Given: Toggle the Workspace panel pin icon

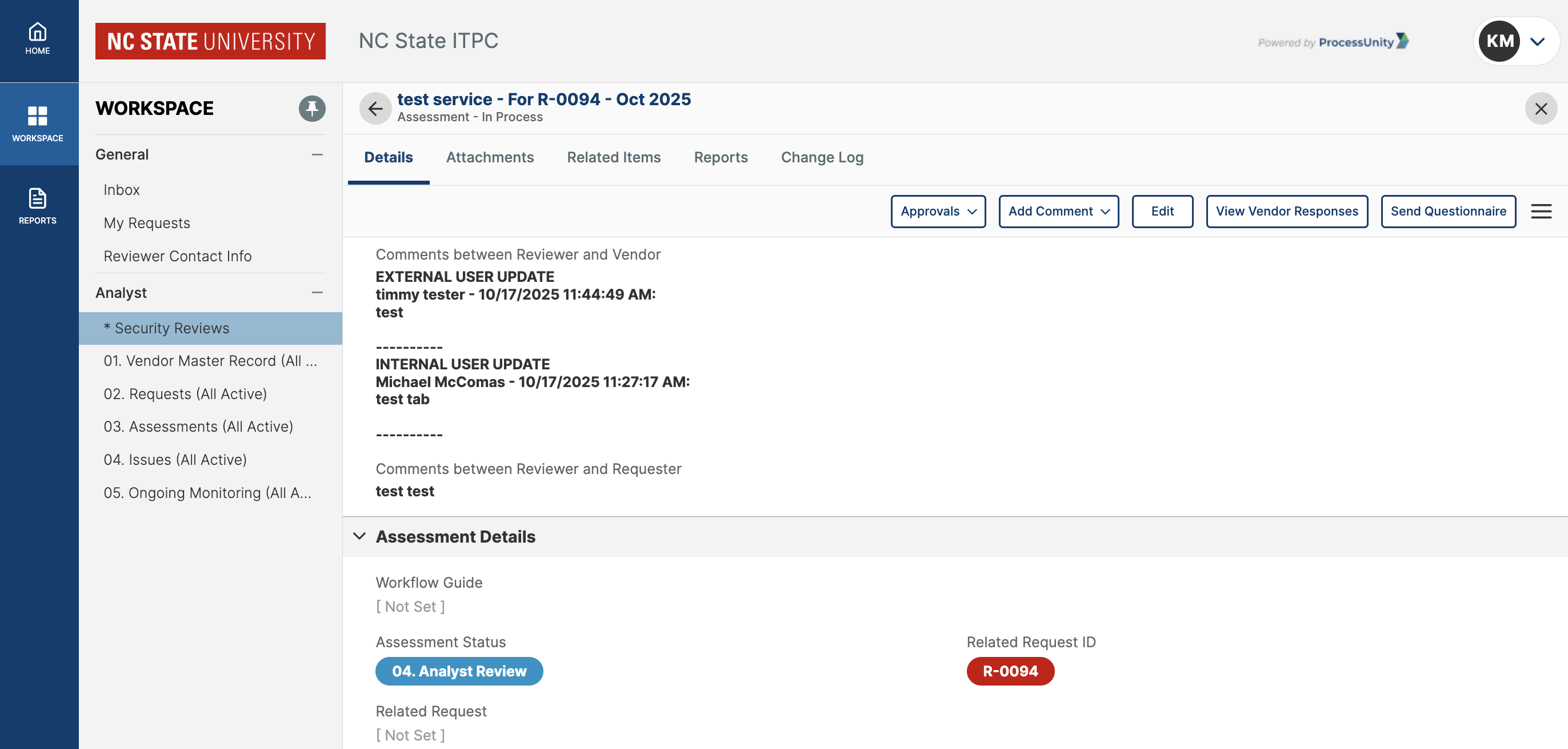Looking at the screenshot, I should pos(311,109).
